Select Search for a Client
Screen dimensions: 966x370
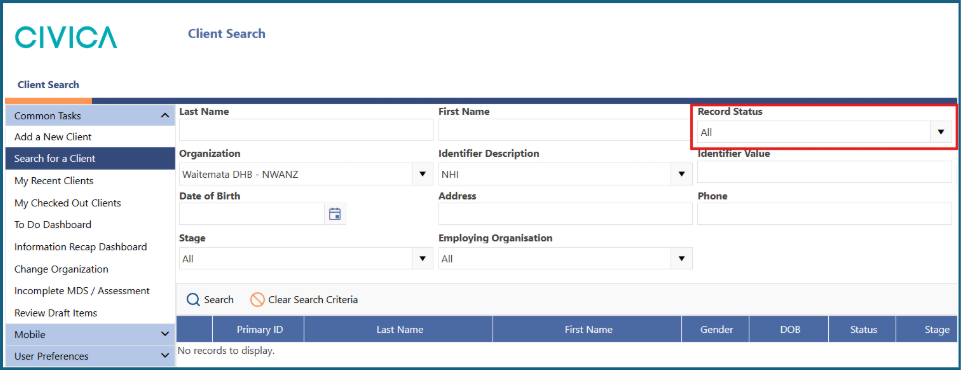[90, 158]
